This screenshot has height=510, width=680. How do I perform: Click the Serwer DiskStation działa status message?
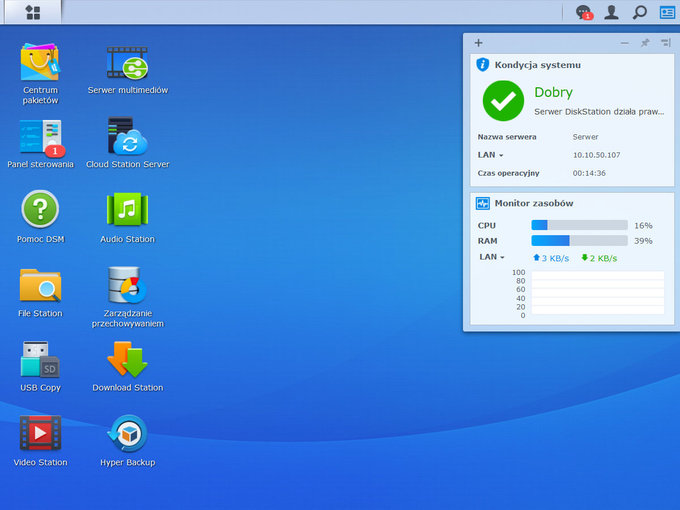click(x=599, y=112)
